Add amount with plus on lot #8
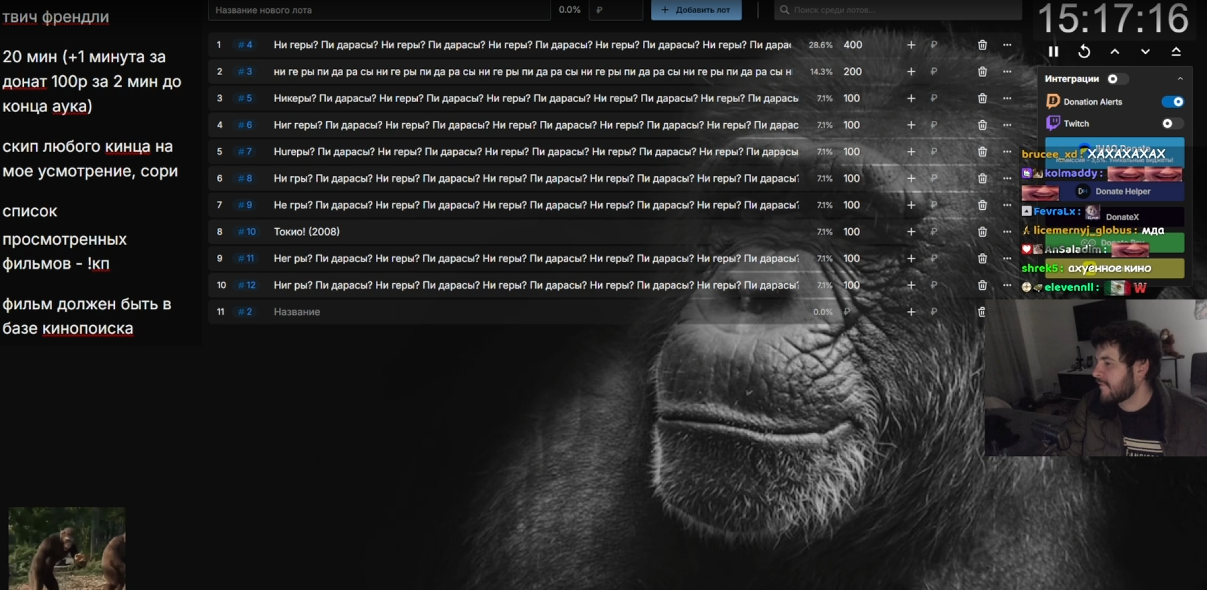1207x590 pixels. click(911, 178)
